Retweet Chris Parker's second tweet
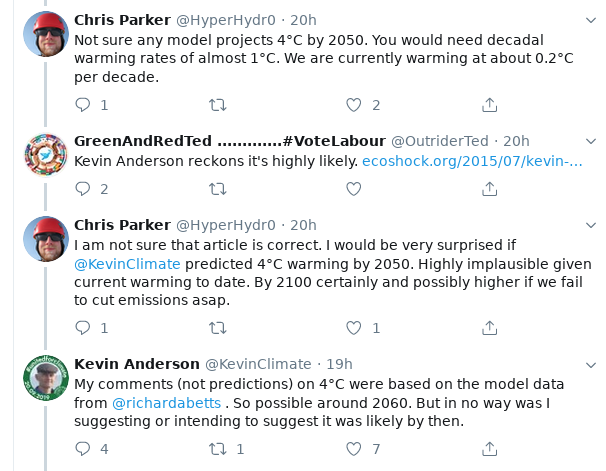606x471 pixels. pyautogui.click(x=216, y=327)
